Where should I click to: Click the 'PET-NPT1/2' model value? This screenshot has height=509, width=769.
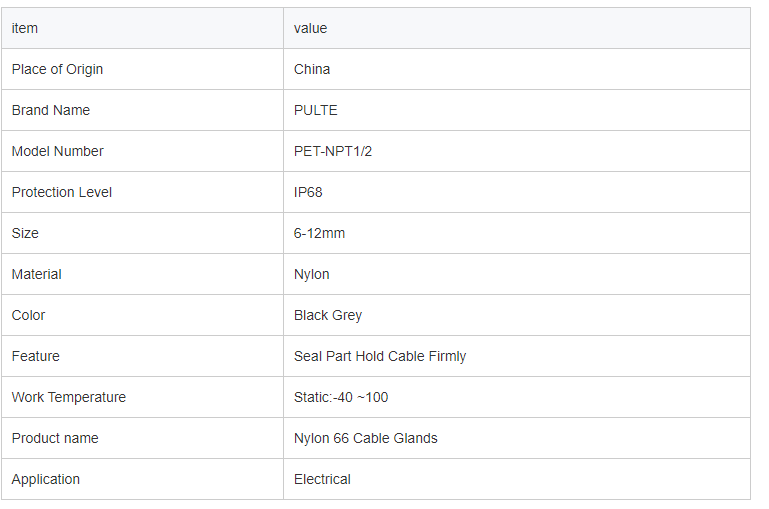(x=333, y=151)
